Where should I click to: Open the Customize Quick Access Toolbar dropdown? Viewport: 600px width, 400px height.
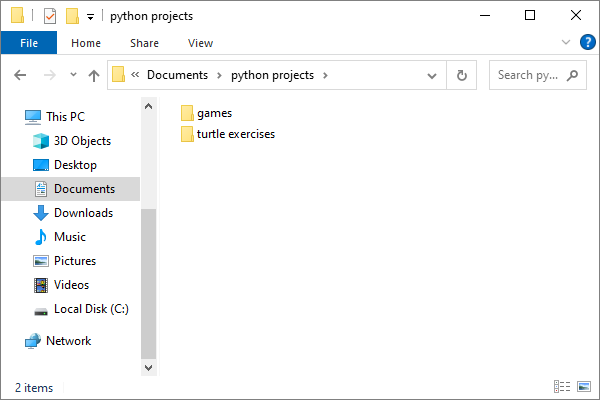click(x=90, y=17)
